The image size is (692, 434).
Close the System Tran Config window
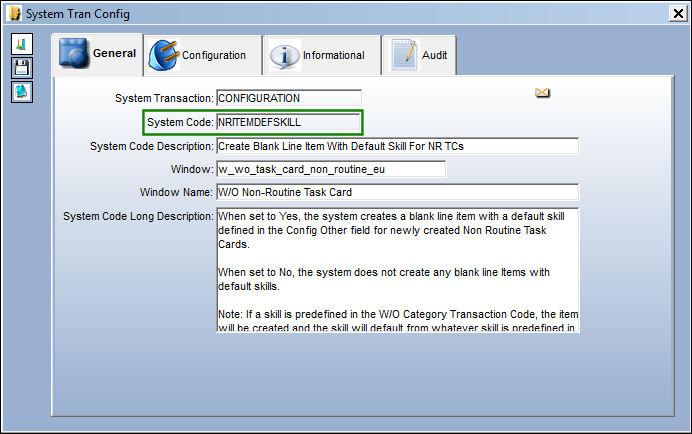[678, 14]
